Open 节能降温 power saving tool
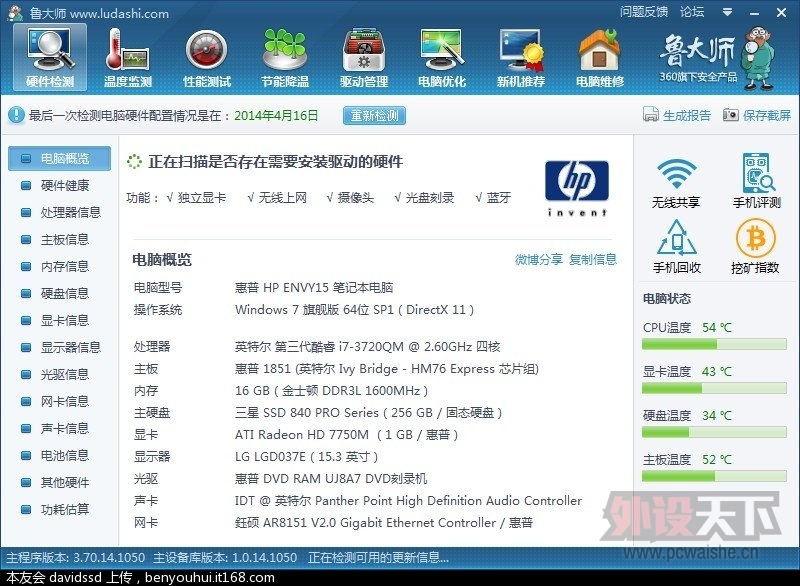This screenshot has width=800, height=586. pyautogui.click(x=285, y=58)
